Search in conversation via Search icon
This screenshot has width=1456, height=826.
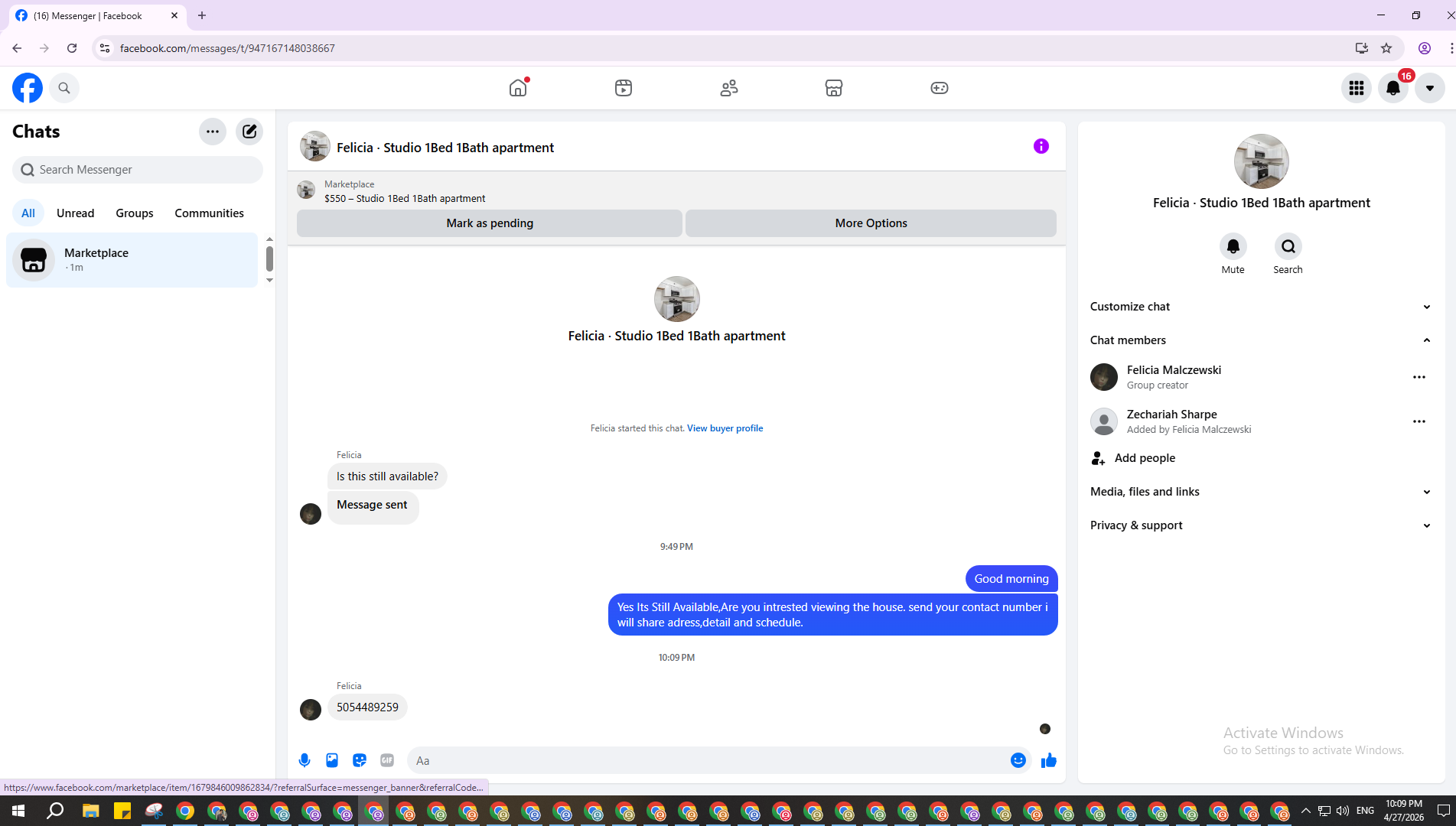click(1288, 246)
